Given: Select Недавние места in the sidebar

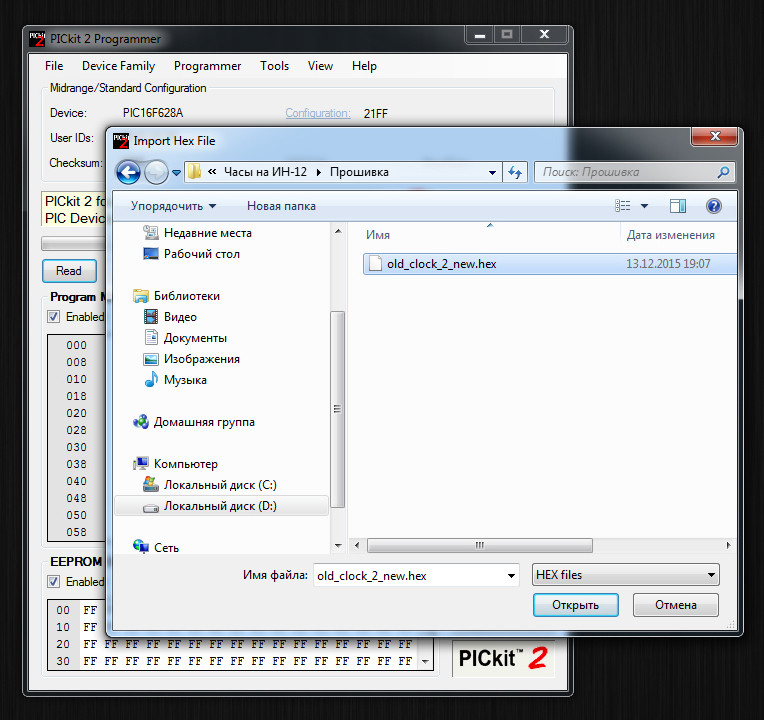Looking at the screenshot, I should (x=208, y=233).
